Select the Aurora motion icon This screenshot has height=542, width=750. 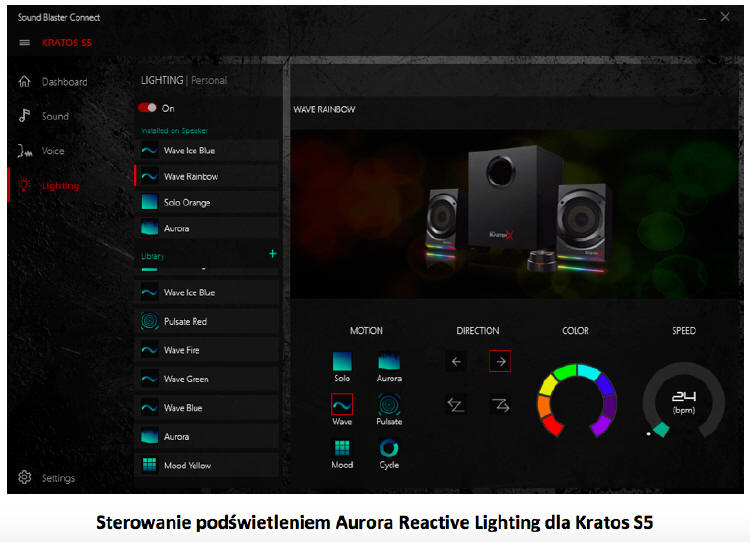[389, 362]
